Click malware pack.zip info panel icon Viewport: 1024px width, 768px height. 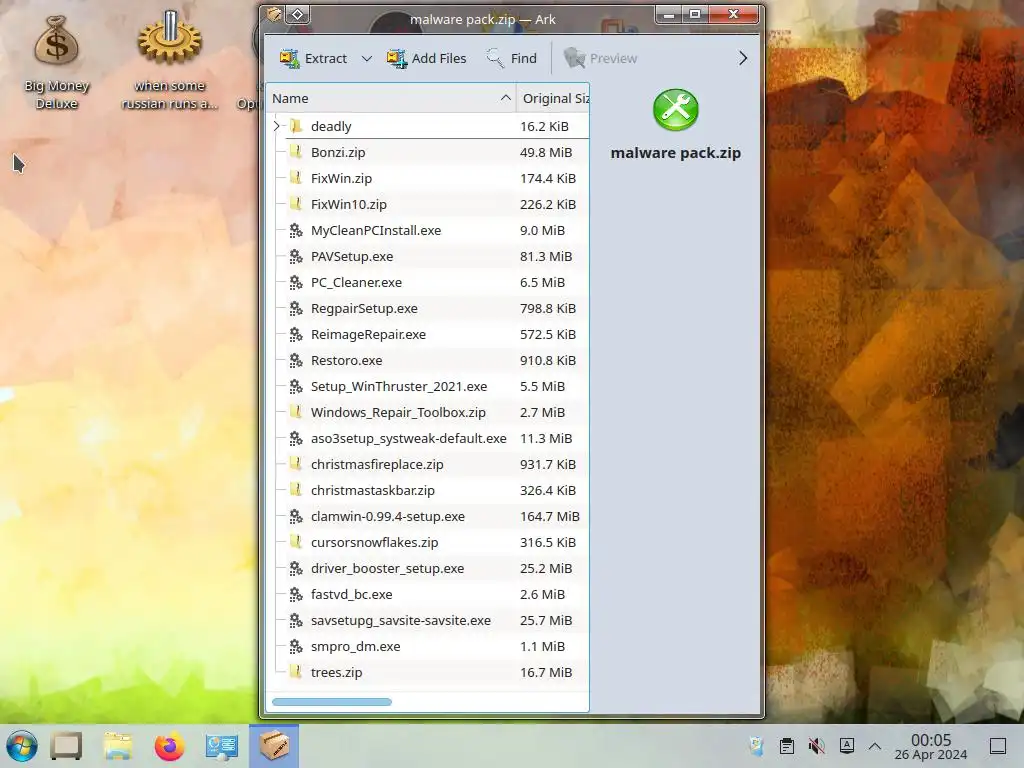(675, 110)
